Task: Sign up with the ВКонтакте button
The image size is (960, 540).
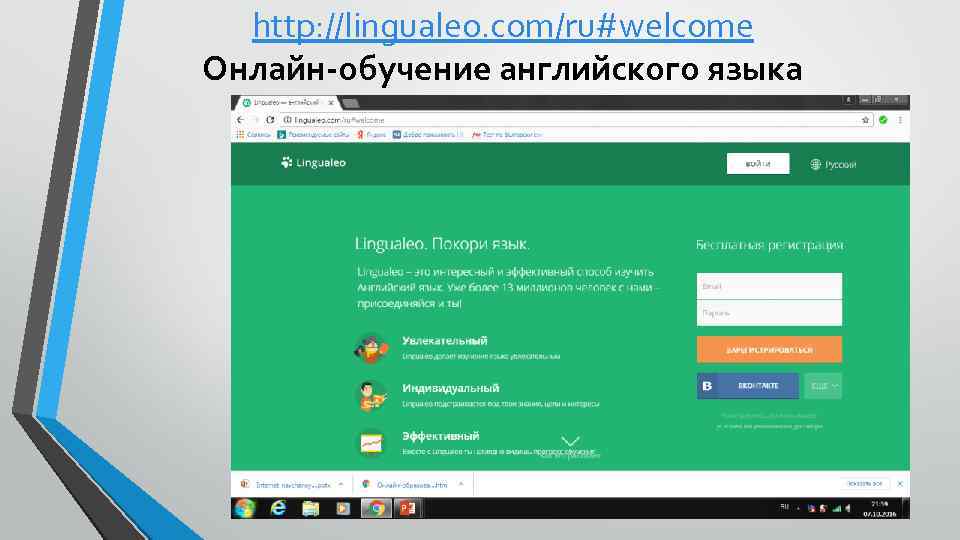Action: 748,386
